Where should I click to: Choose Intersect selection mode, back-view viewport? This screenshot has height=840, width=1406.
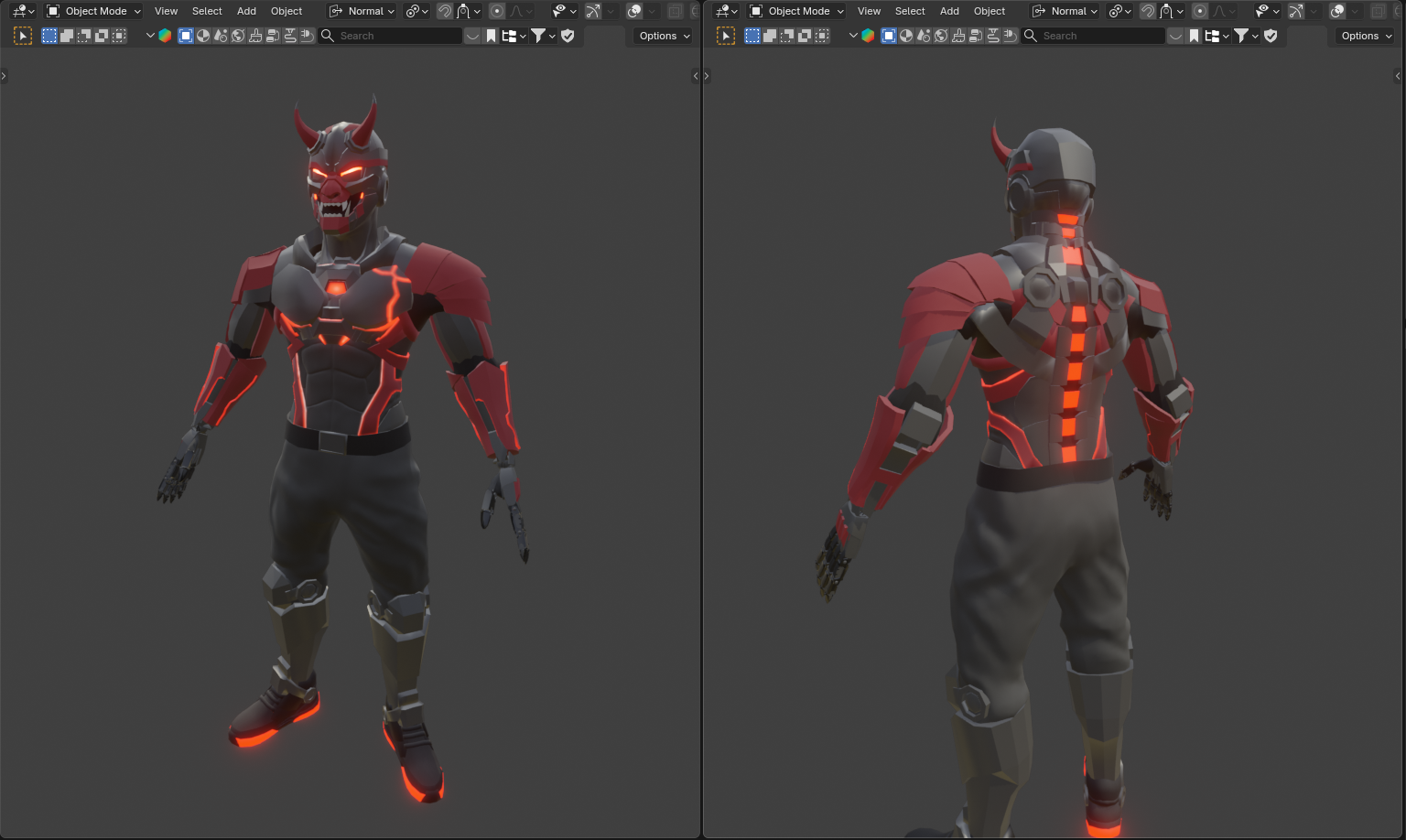pyautogui.click(x=822, y=36)
